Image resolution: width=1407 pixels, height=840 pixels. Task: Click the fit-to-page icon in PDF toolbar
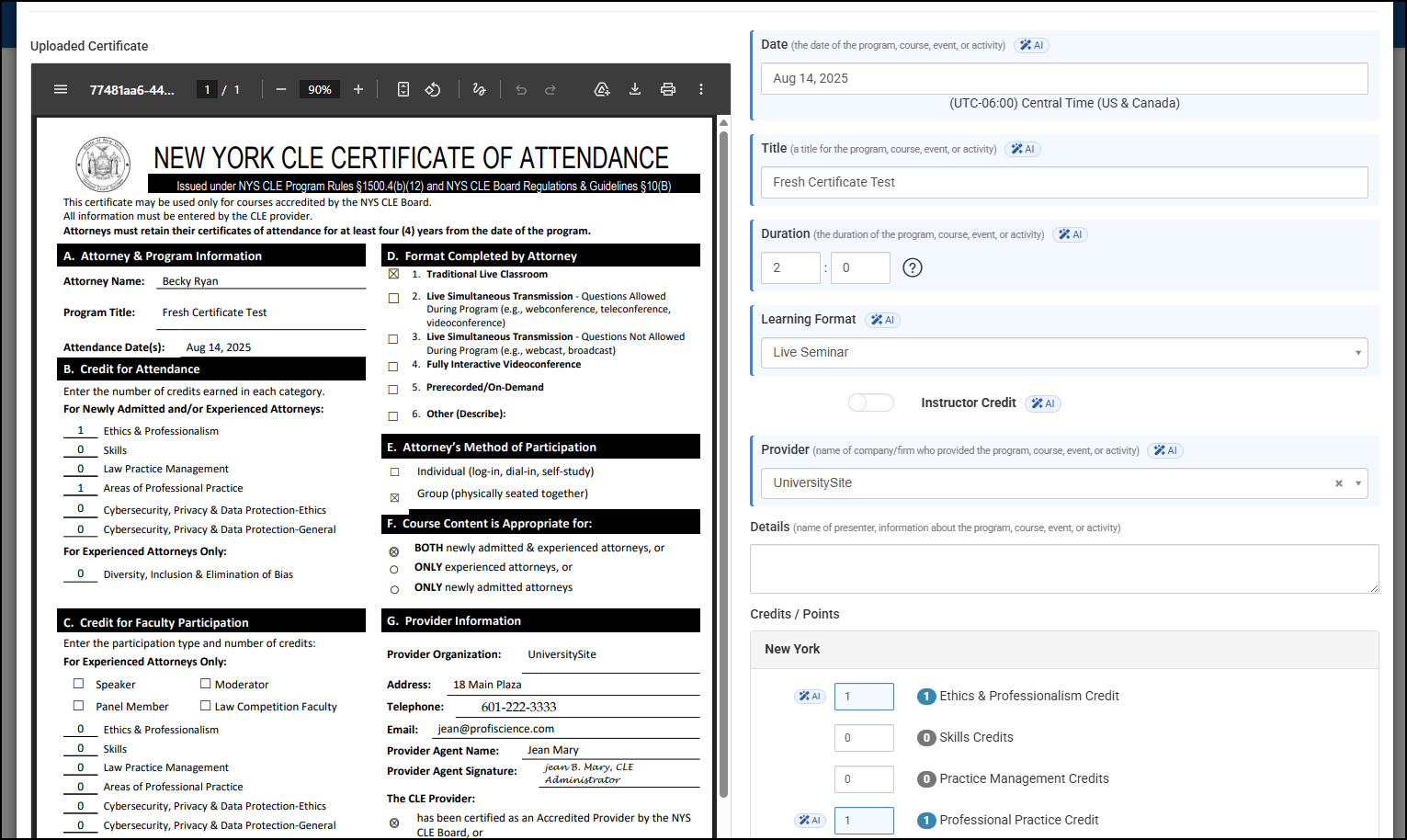click(x=403, y=89)
